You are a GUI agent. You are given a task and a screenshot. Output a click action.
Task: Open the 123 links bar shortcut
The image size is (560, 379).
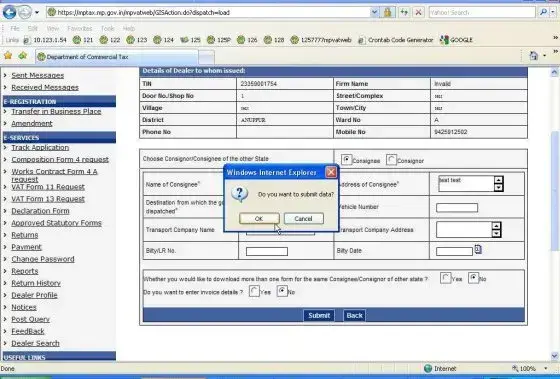(136, 40)
